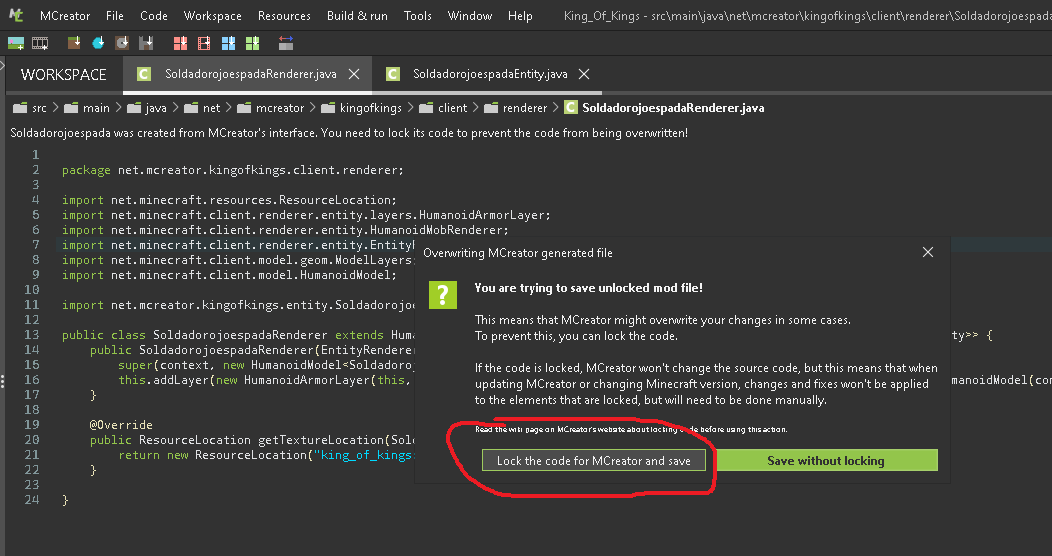The image size is (1052, 556).
Task: Click the red filmstrip import icon
Action: (x=204, y=44)
